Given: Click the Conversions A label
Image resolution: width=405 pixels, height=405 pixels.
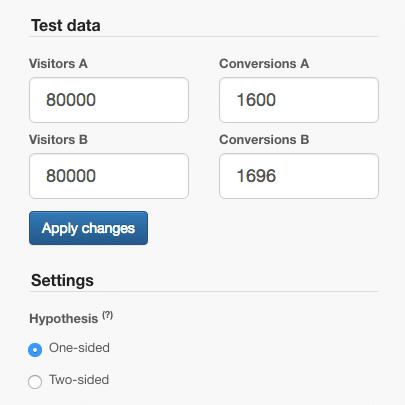Looking at the screenshot, I should click(x=264, y=64).
